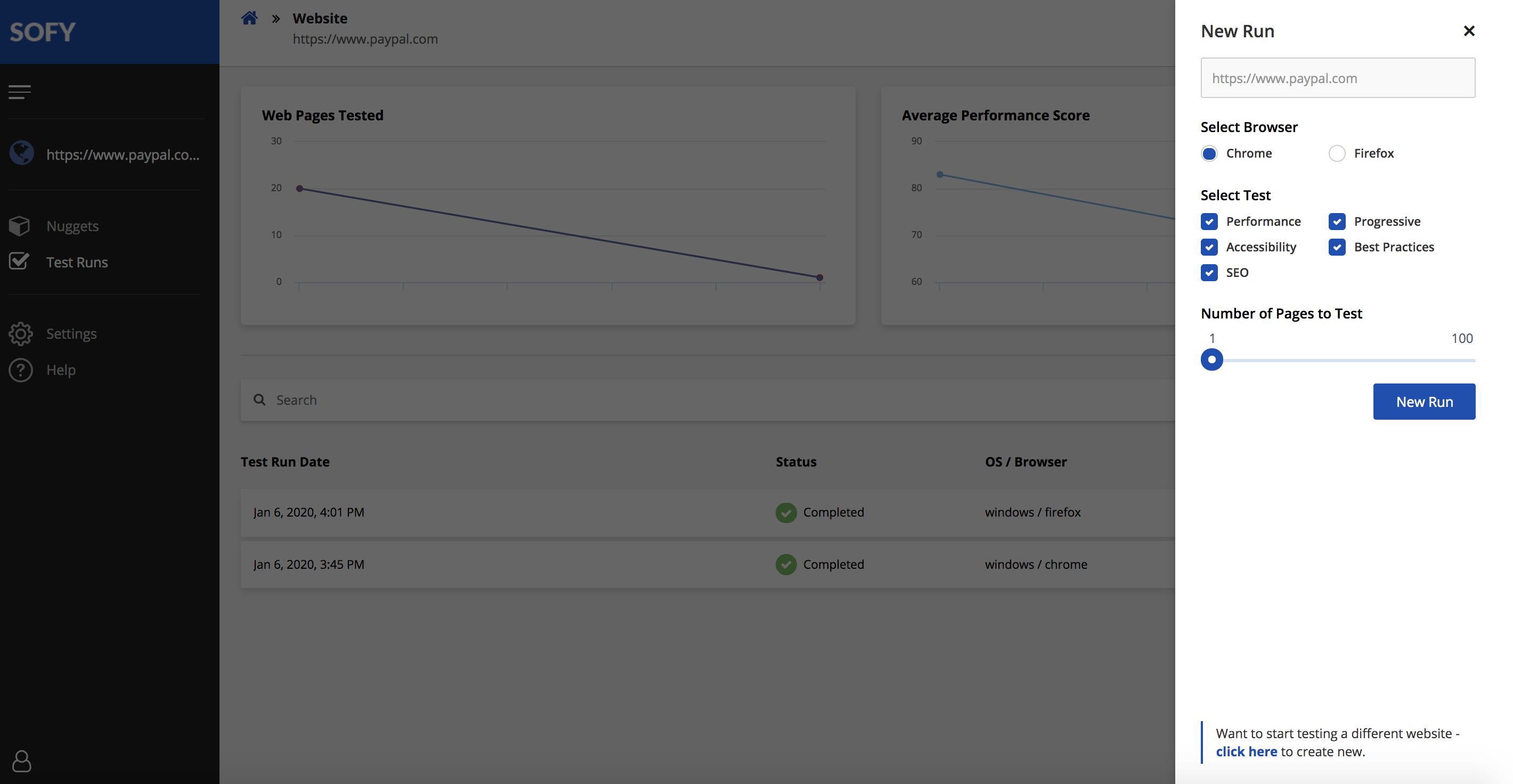Click the Test Run Date column header
1513x784 pixels.
coord(285,462)
